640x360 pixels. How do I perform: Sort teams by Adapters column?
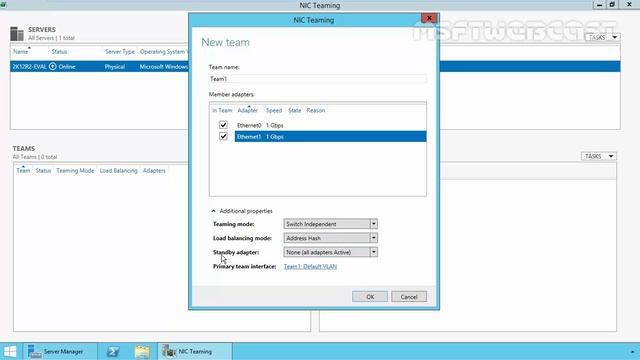tap(154, 171)
